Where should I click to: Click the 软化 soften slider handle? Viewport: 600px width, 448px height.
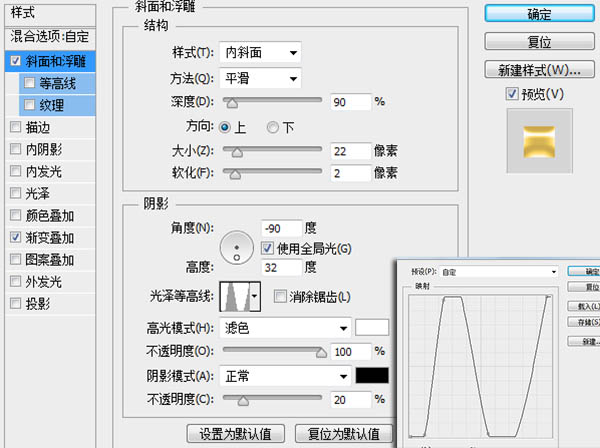tap(235, 174)
